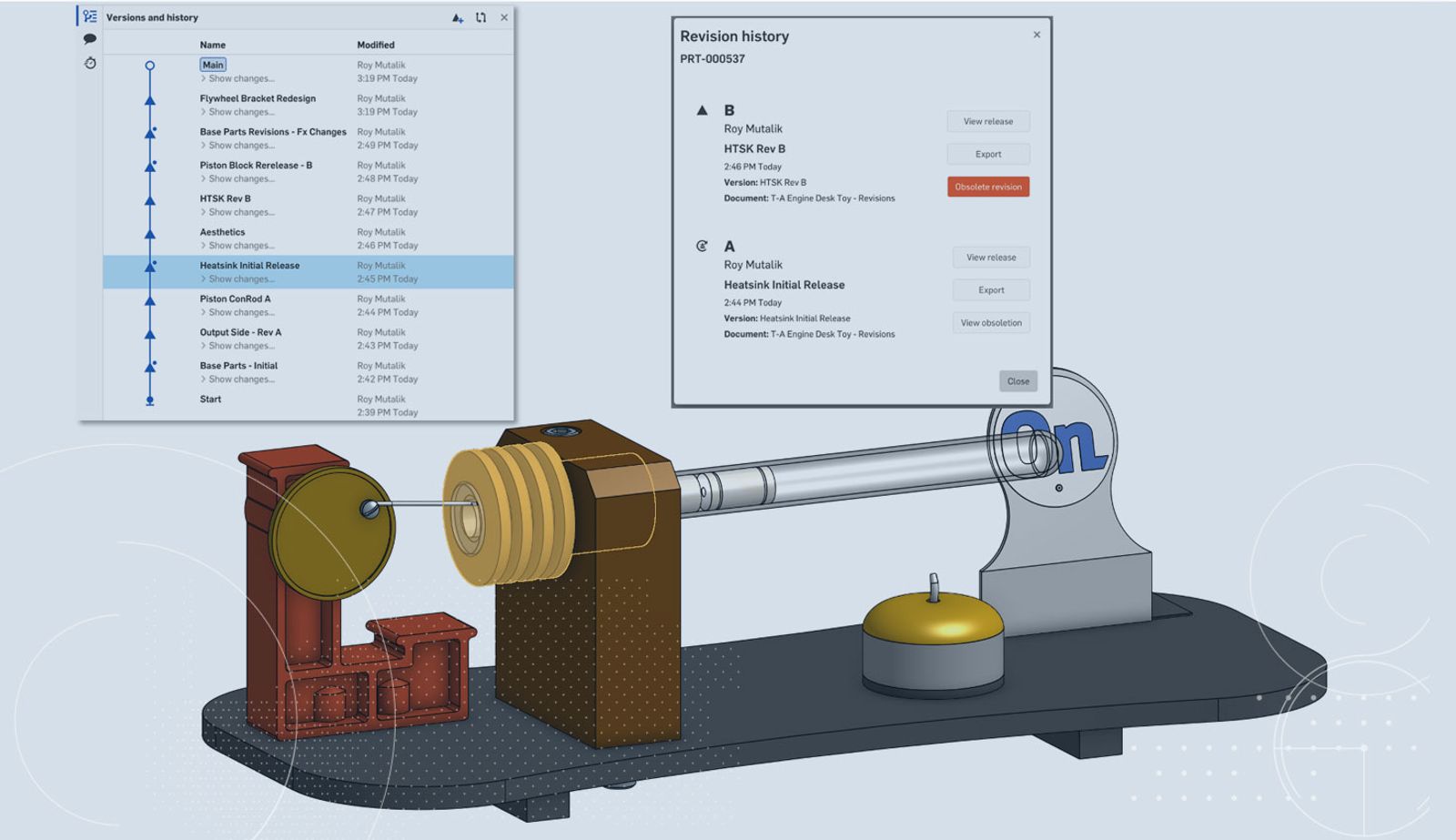The width and height of the screenshot is (1456, 840).
Task: Select the Piston ConRod A version
Action: pos(235,299)
